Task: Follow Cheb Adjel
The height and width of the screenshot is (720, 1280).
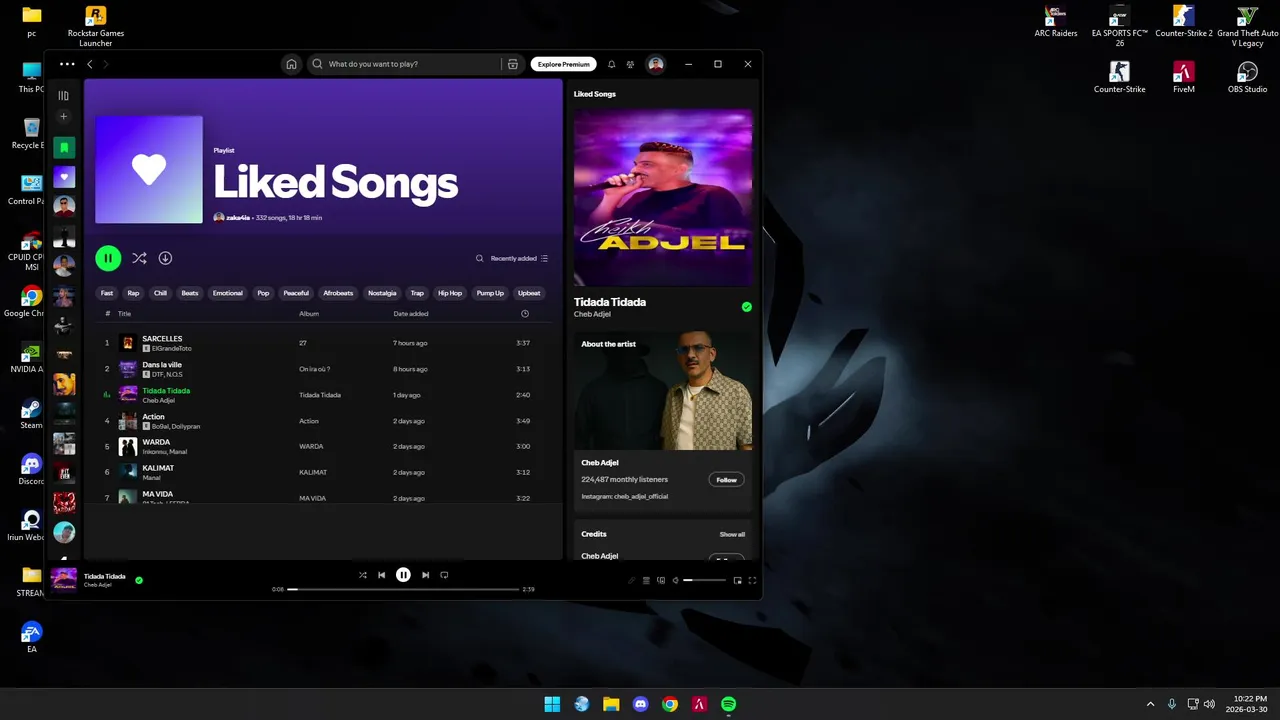Action: [x=726, y=480]
